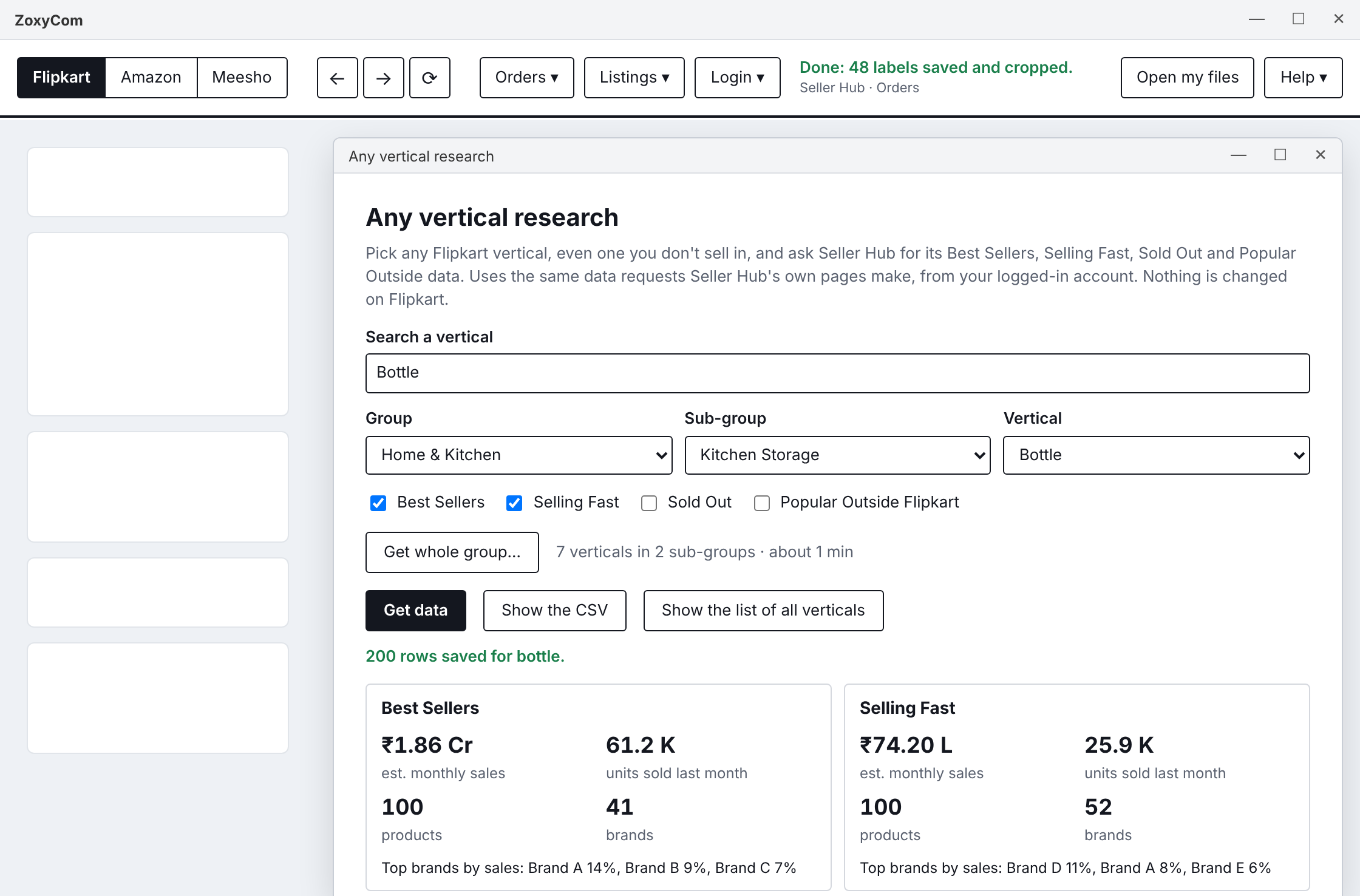Image resolution: width=1360 pixels, height=896 pixels.
Task: Click the '52' brands count value
Action: tap(1098, 807)
